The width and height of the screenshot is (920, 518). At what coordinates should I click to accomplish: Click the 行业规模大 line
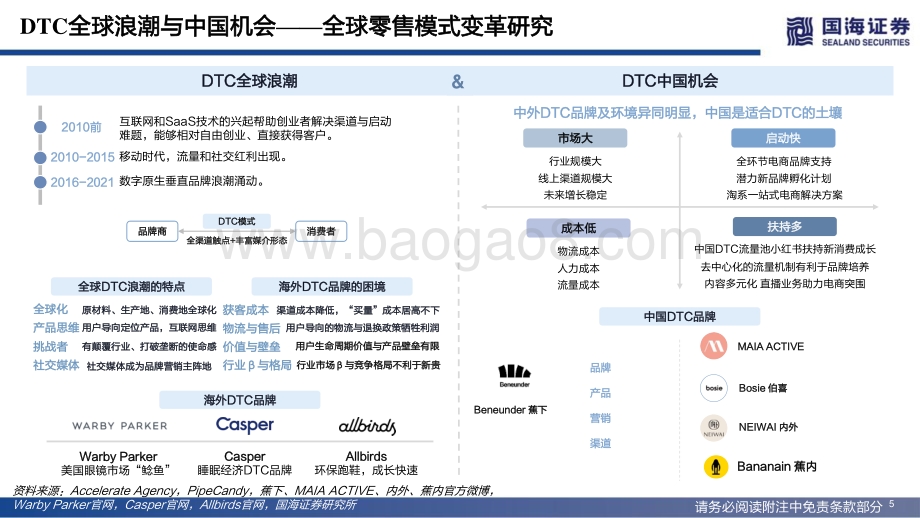point(575,161)
